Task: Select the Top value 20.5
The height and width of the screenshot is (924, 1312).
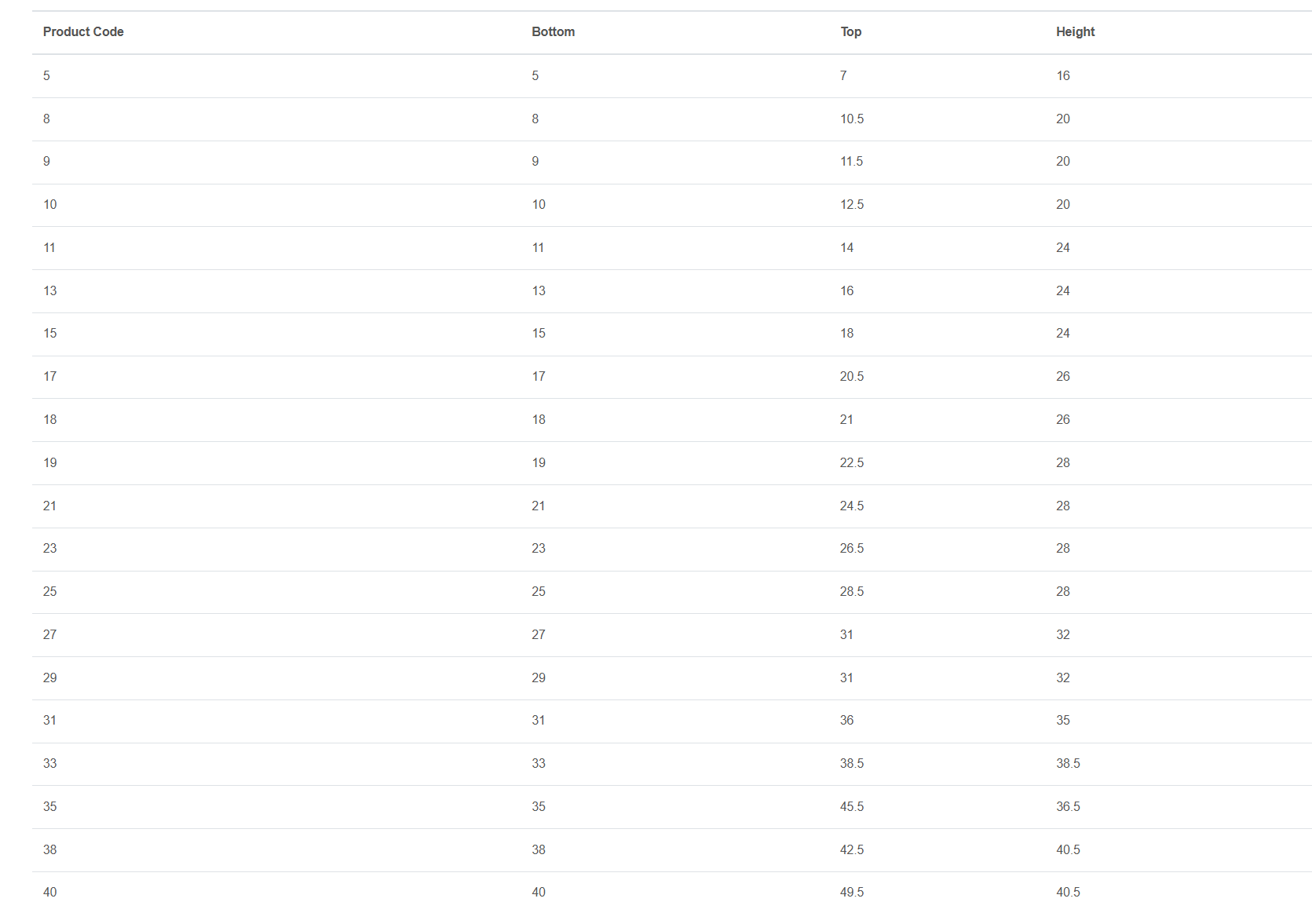Action: [851, 377]
